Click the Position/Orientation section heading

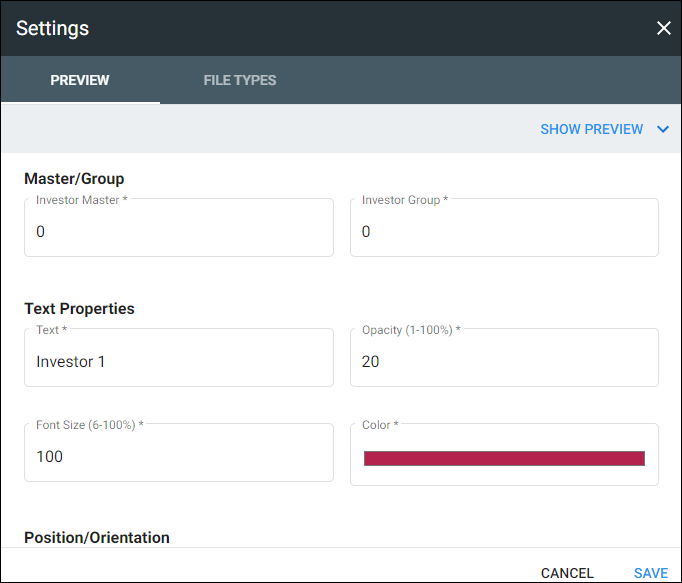pyautogui.click(x=97, y=538)
